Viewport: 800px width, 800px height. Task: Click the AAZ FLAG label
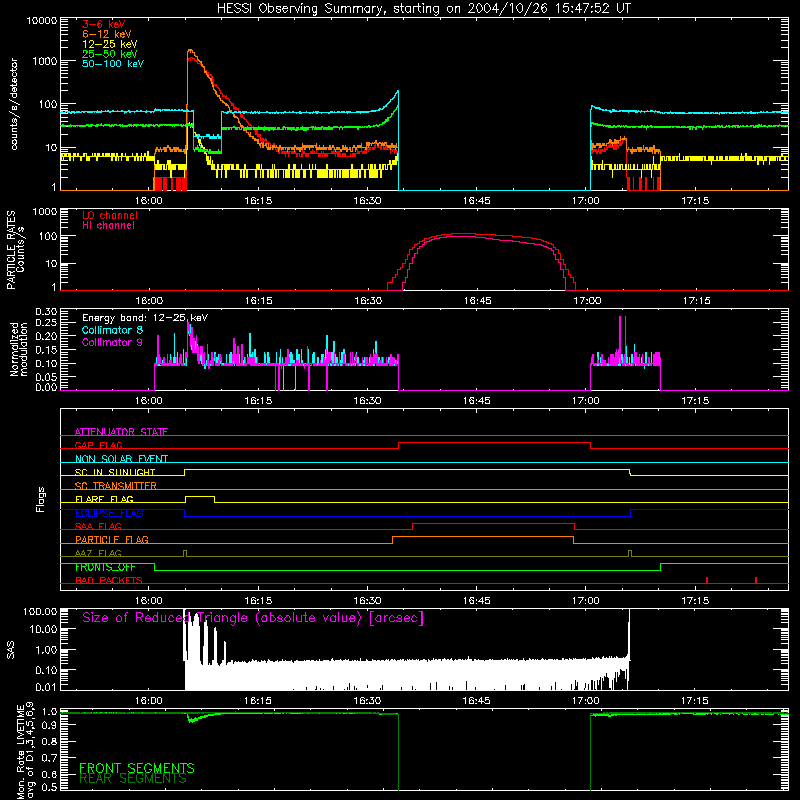(98, 553)
